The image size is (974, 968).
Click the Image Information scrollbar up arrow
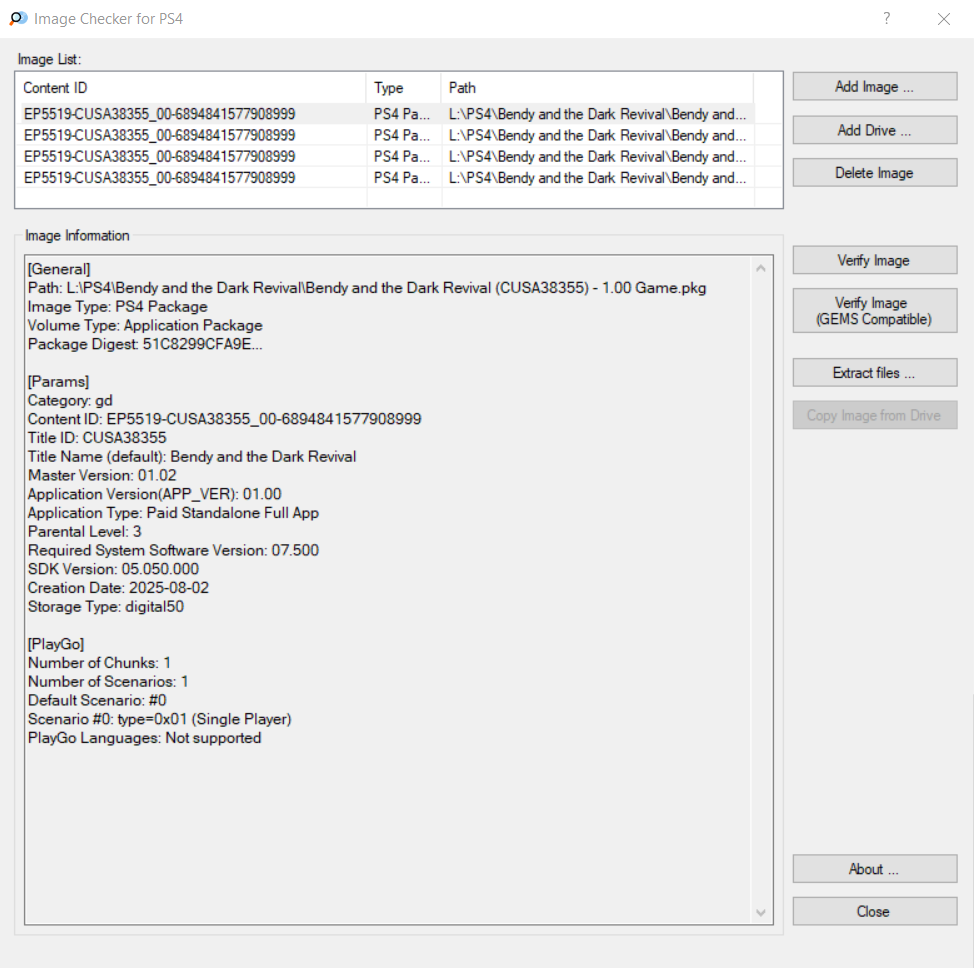[x=761, y=269]
